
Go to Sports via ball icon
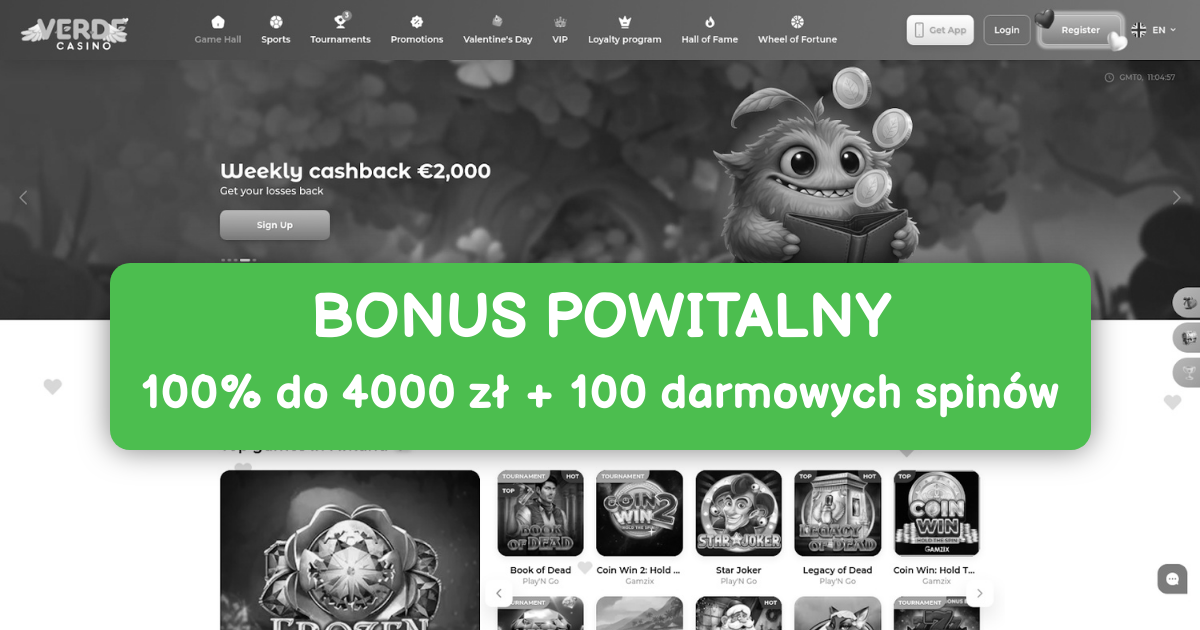coord(276,22)
